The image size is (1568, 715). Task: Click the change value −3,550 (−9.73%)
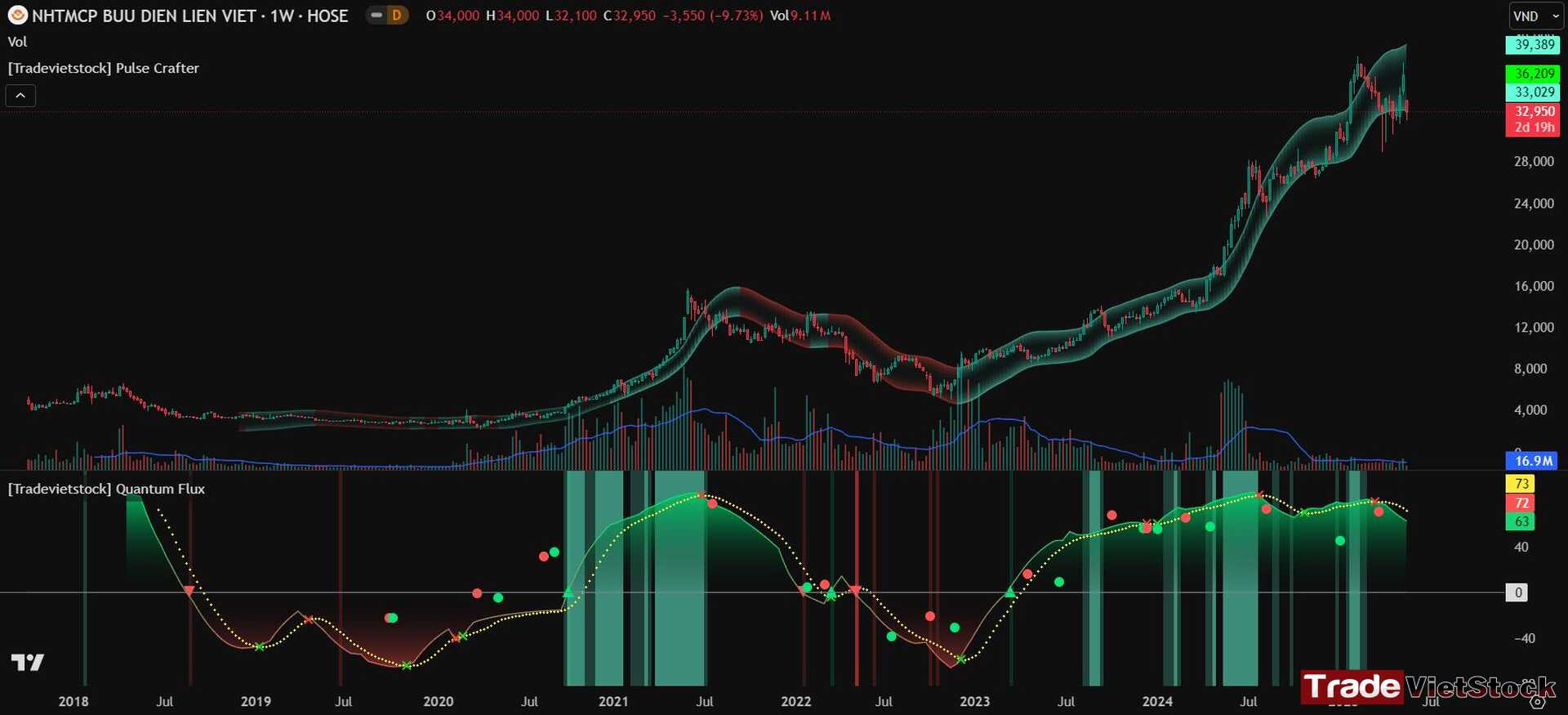[713, 16]
